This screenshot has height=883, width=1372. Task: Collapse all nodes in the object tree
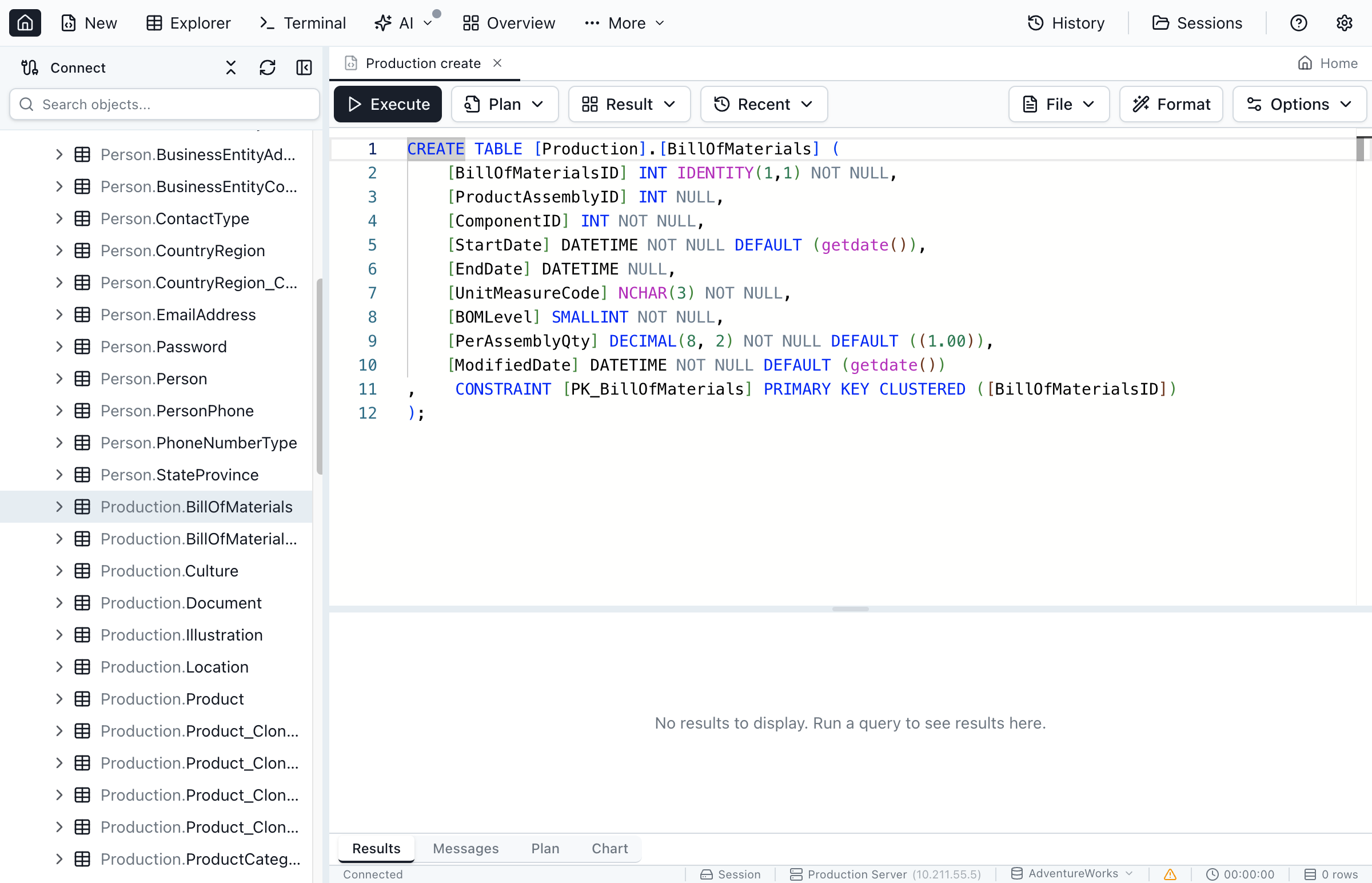pyautogui.click(x=230, y=67)
